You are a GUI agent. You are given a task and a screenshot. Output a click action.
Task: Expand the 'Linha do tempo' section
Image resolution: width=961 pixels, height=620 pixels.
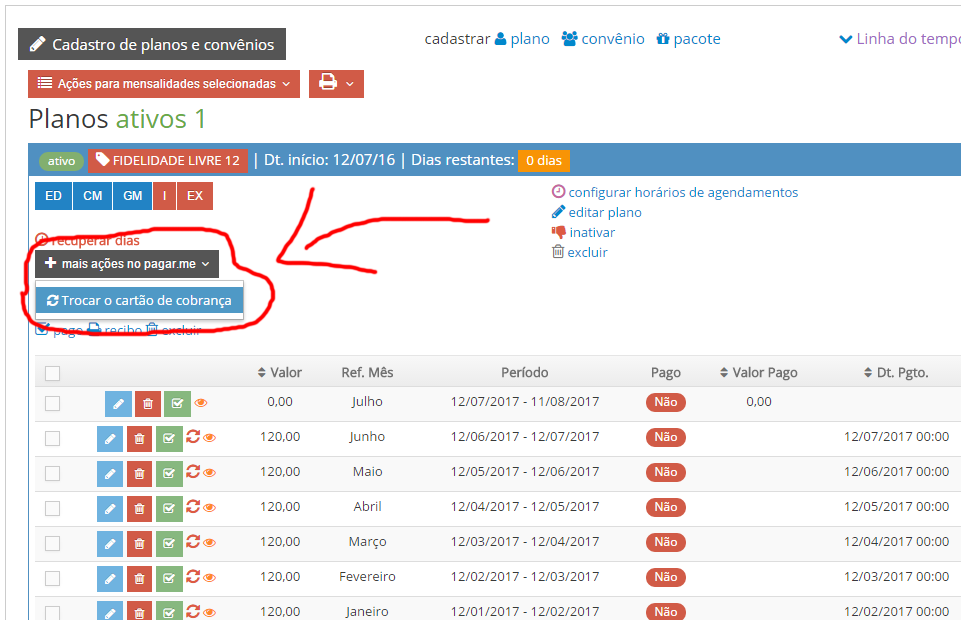[x=898, y=39]
